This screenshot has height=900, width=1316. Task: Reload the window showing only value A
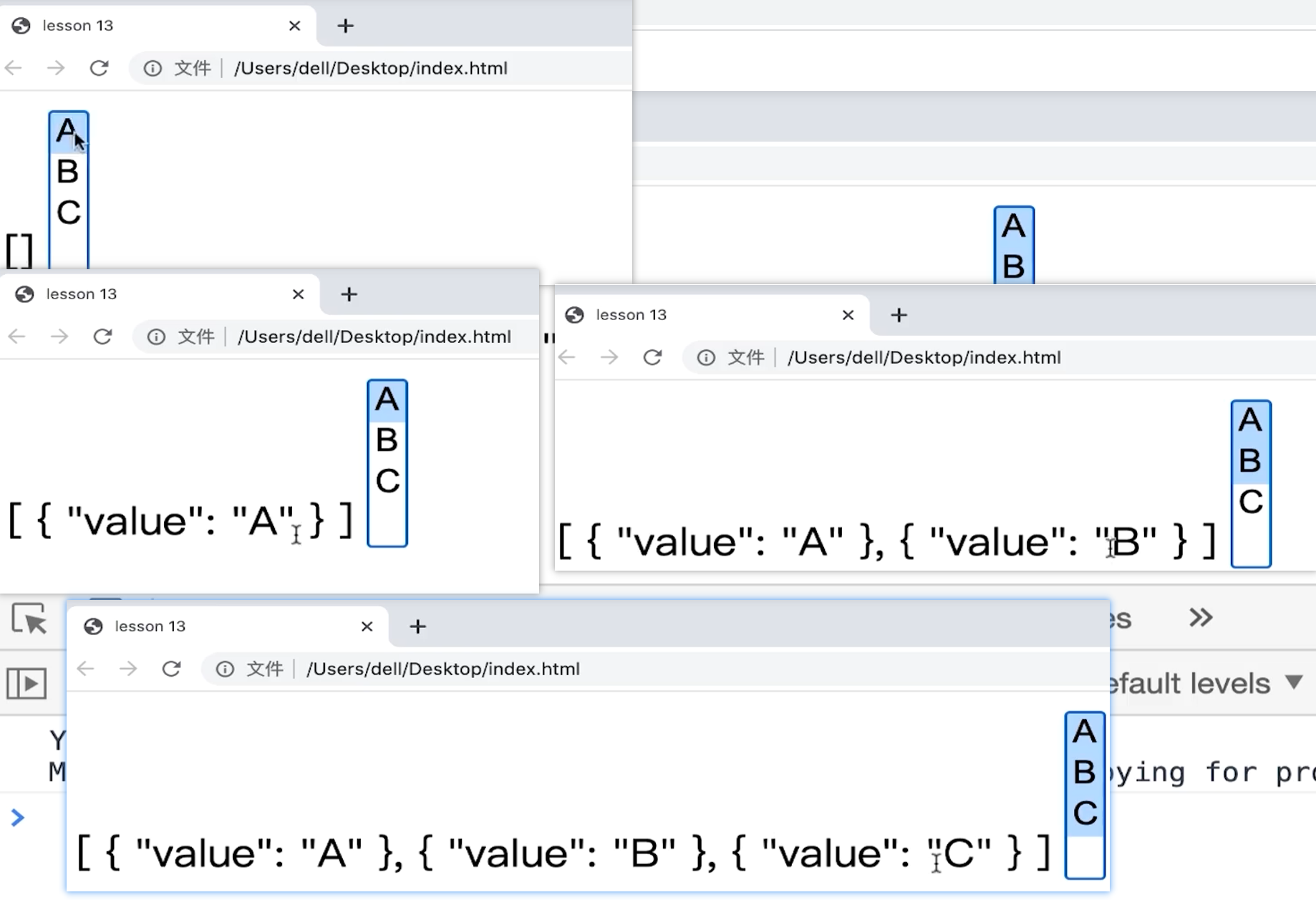click(x=102, y=337)
